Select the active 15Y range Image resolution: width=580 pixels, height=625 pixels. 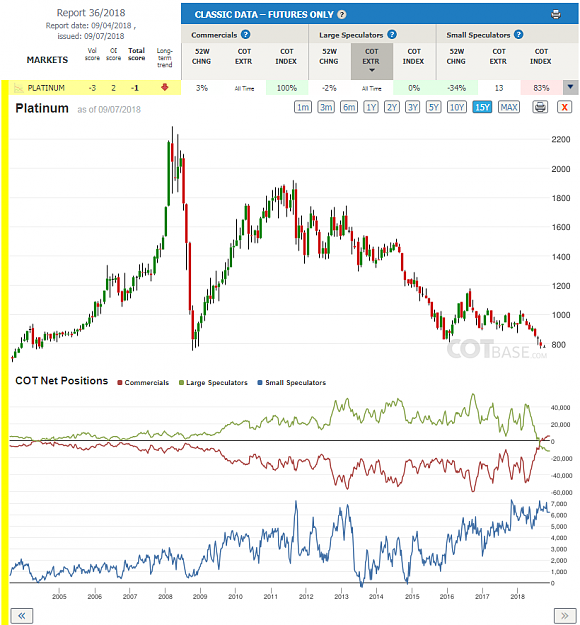pos(482,107)
